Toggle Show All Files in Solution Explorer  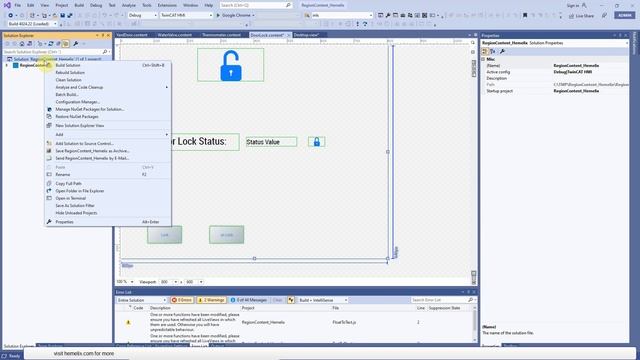tap(65, 44)
